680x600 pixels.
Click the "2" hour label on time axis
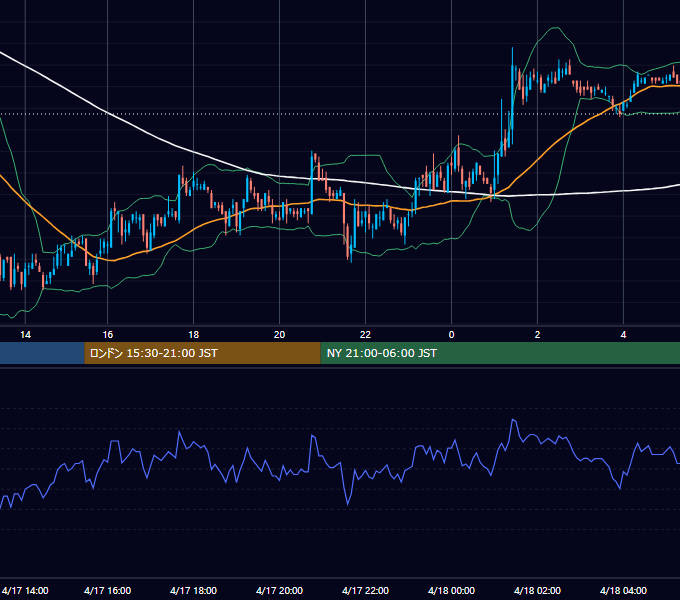click(537, 334)
